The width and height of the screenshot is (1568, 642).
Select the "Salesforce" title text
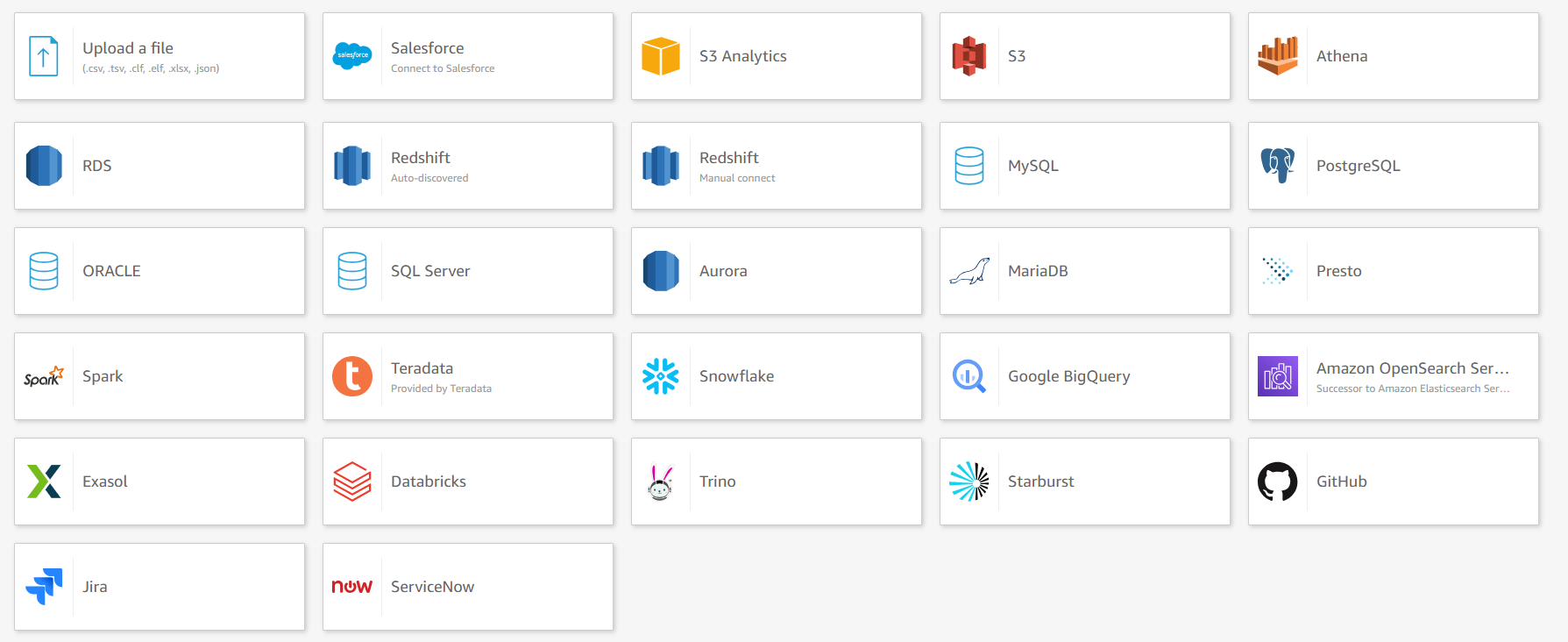(428, 48)
